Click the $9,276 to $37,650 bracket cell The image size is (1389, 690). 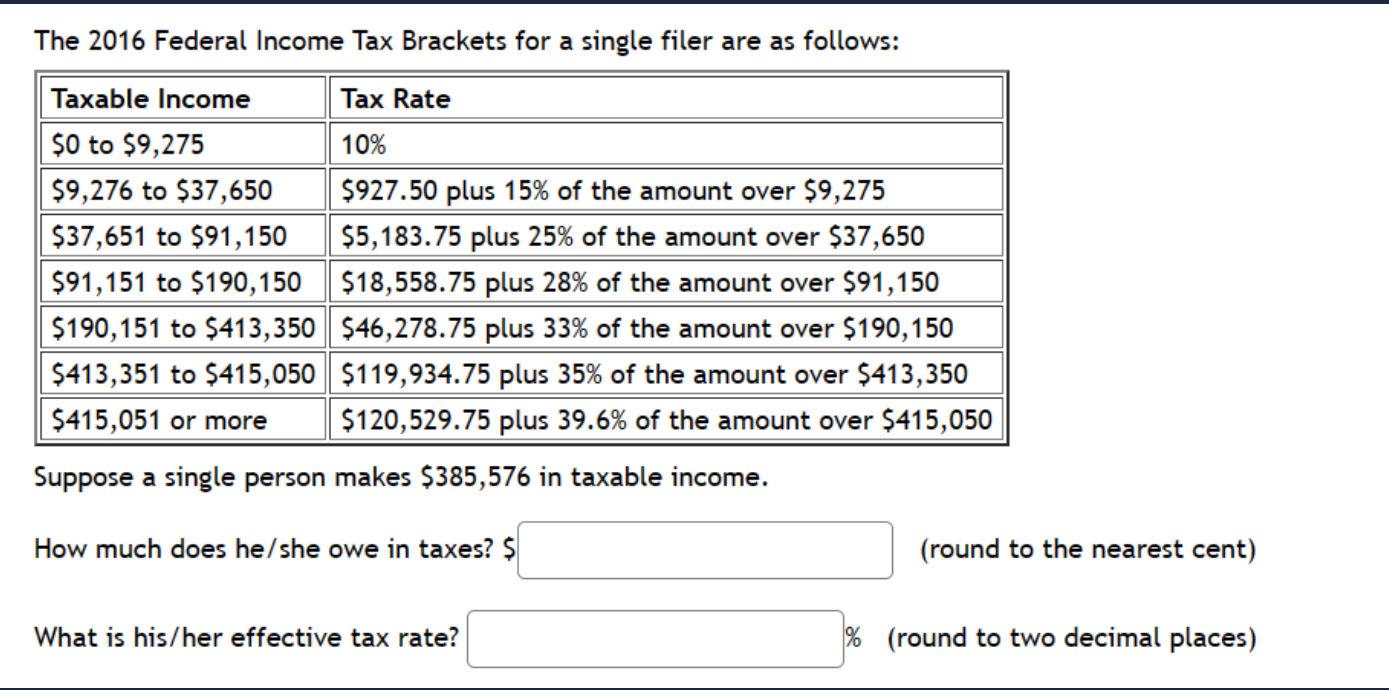183,191
